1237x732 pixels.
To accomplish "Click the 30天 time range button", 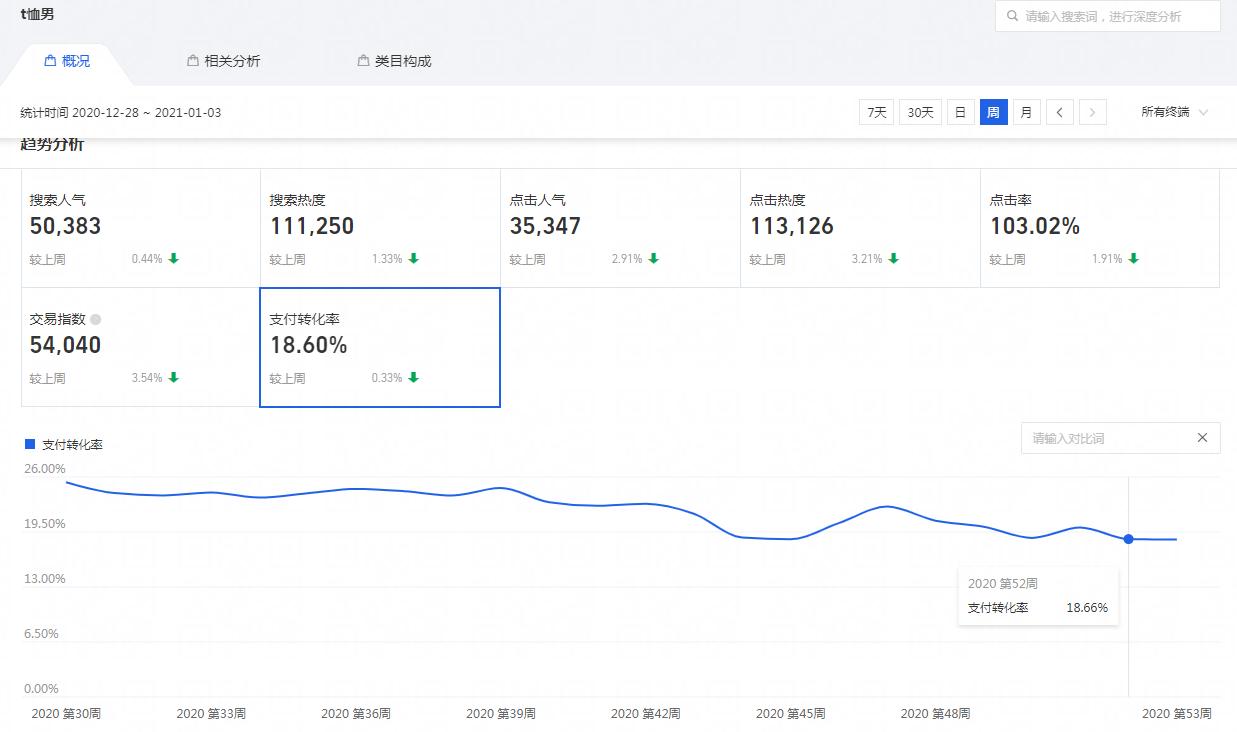I will click(x=919, y=112).
